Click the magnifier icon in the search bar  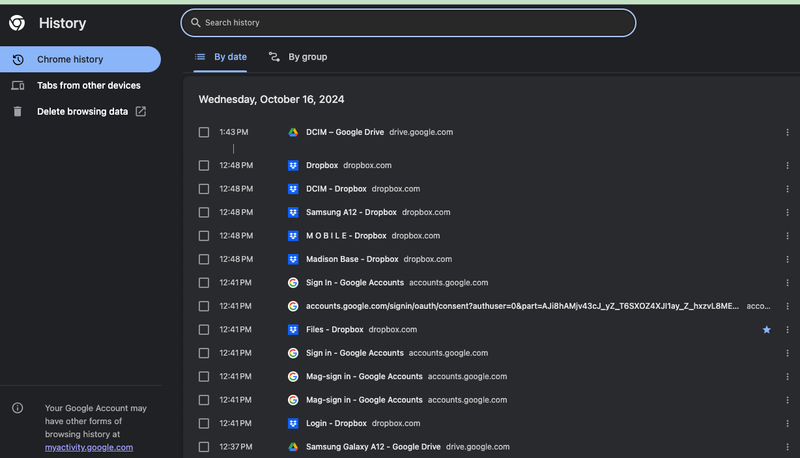click(x=195, y=22)
